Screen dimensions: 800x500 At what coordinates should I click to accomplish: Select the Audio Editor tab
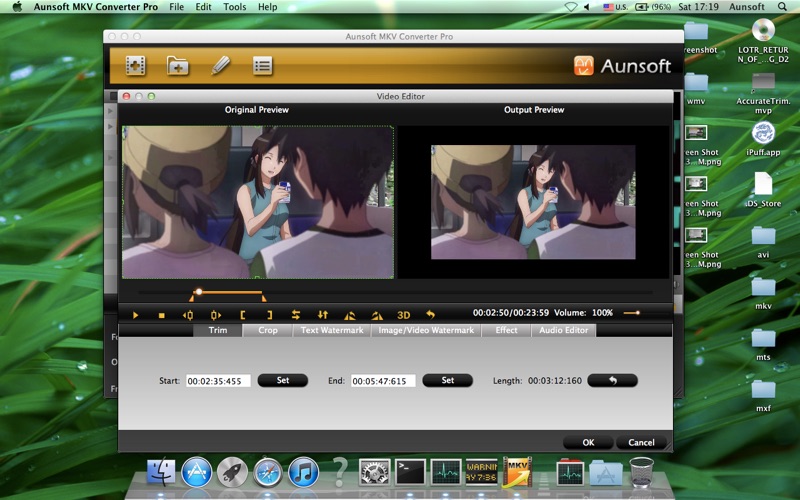click(x=564, y=330)
